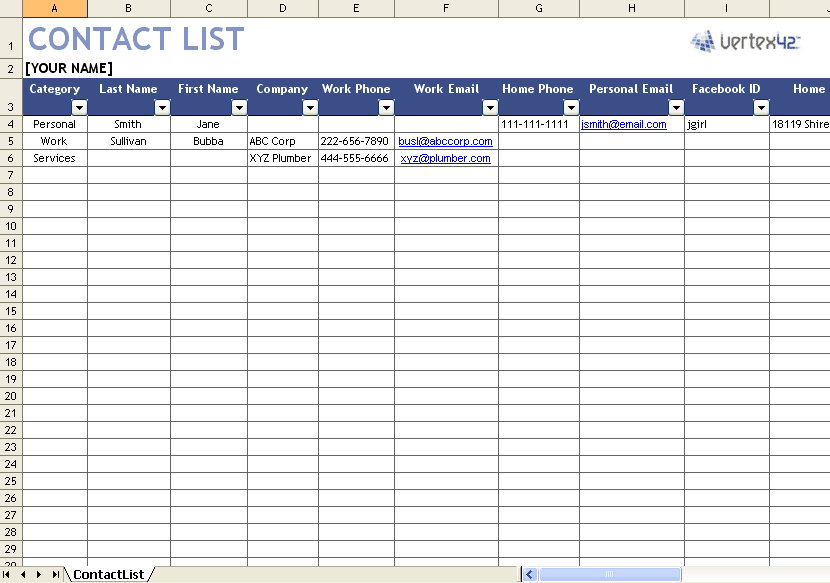
Task: Click the previous-sheet navigation arrow
Action: (x=24, y=574)
